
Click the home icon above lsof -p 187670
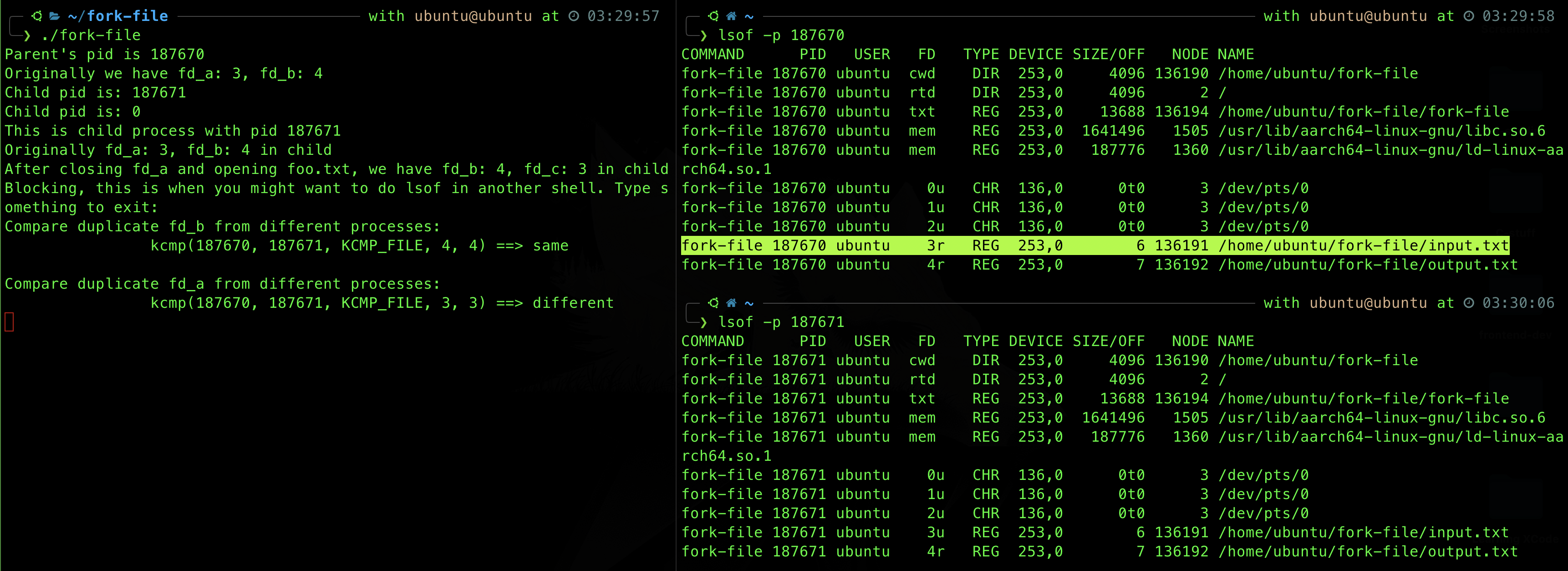[731, 16]
